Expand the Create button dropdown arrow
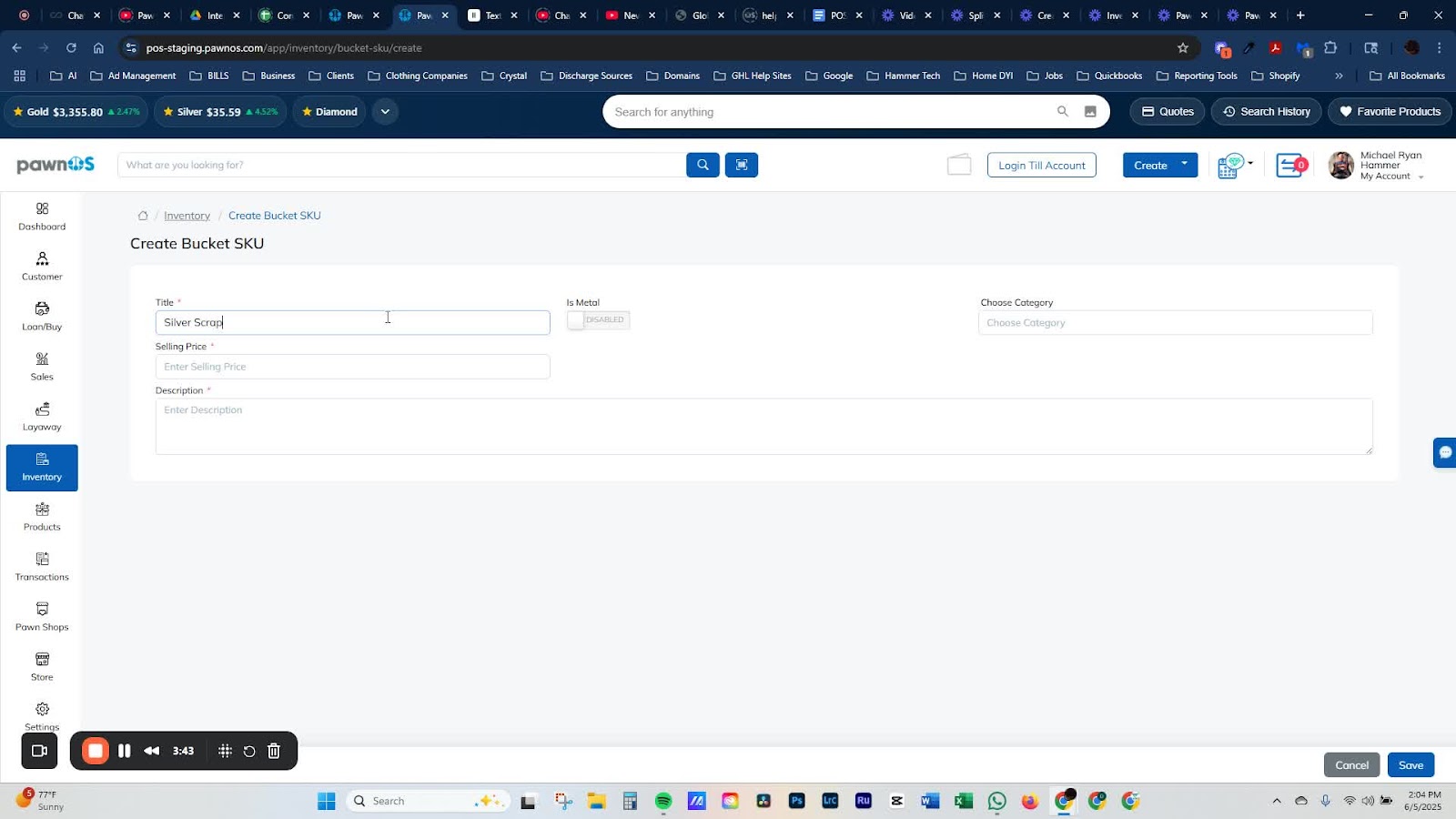 pyautogui.click(x=1184, y=165)
